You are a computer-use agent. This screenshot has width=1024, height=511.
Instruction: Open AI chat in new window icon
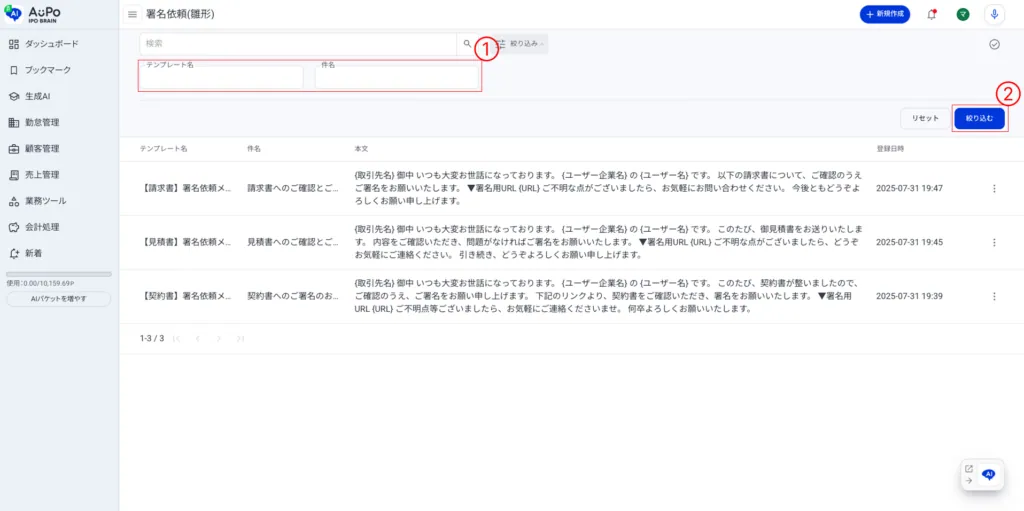click(968, 469)
